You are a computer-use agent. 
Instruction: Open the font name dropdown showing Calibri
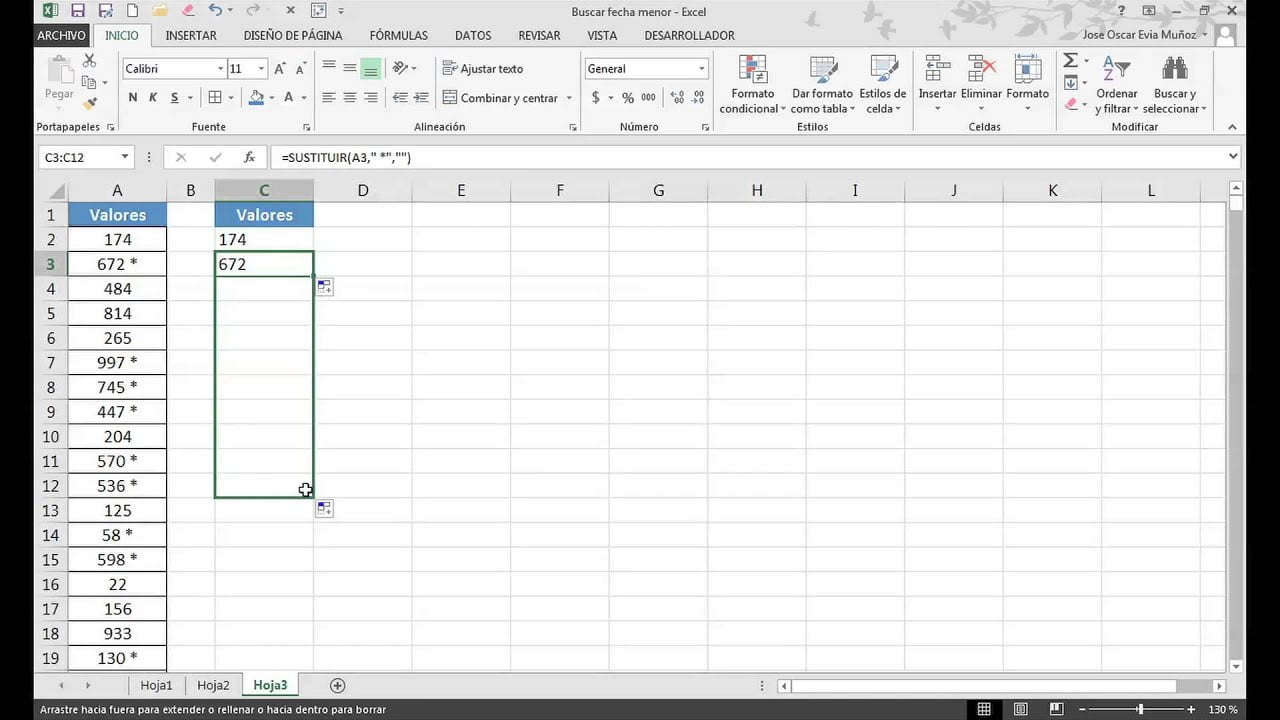coord(220,69)
